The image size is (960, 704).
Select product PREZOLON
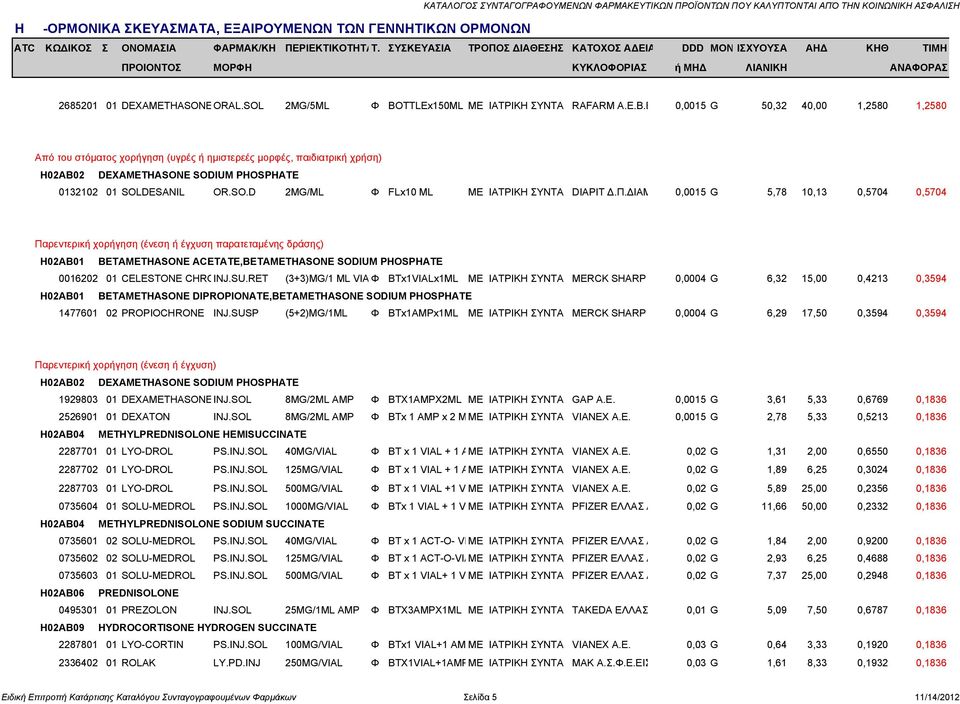149,610
